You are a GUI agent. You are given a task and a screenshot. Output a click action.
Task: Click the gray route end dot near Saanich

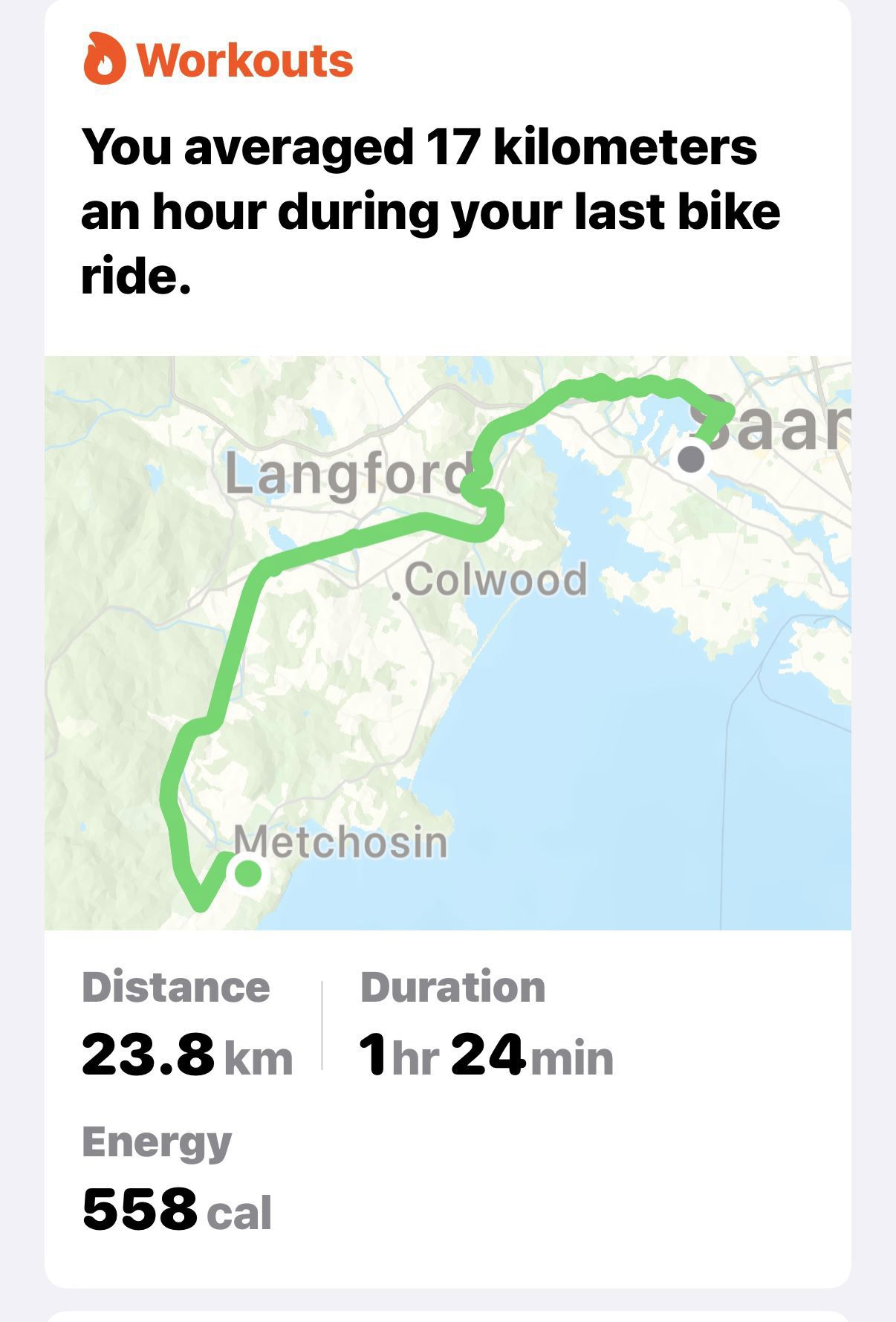pyautogui.click(x=691, y=458)
